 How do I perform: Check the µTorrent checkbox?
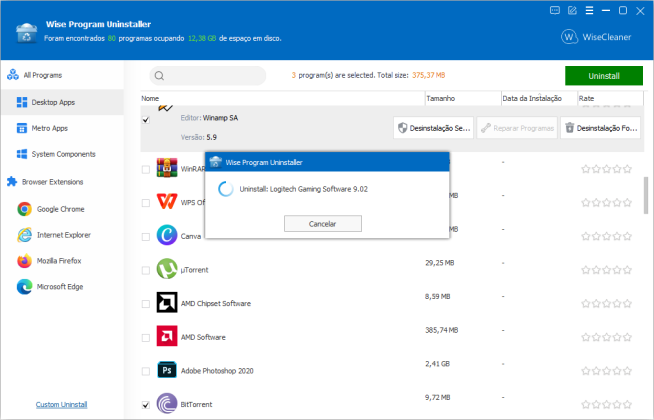pyautogui.click(x=146, y=270)
